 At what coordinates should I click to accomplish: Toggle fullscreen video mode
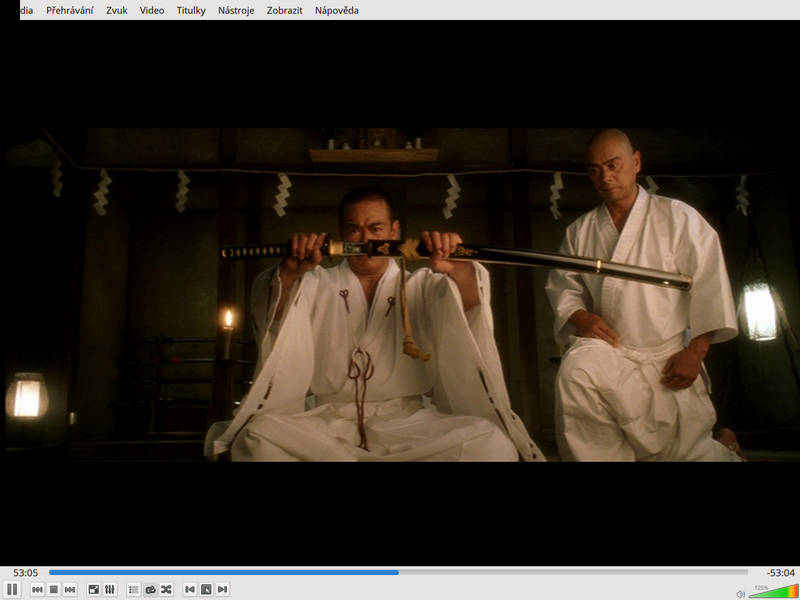[x=94, y=590]
